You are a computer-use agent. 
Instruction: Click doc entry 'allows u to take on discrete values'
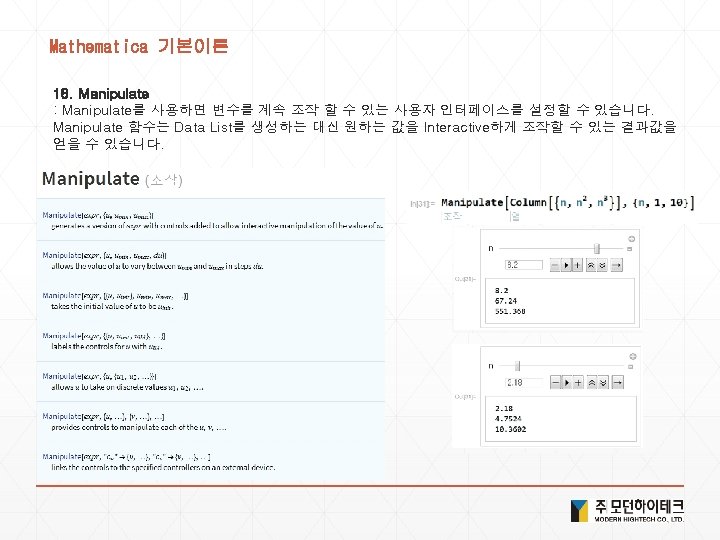tap(127, 387)
